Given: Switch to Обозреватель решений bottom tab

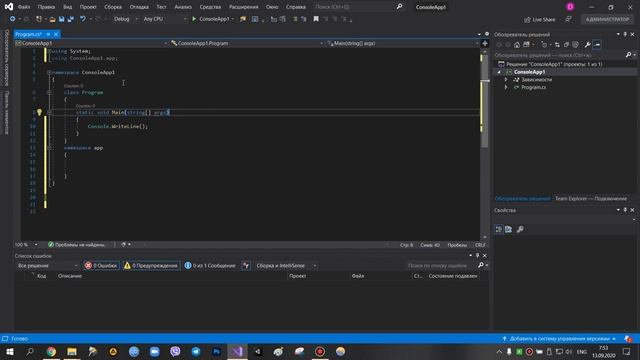Looking at the screenshot, I should pyautogui.click(x=522, y=199).
